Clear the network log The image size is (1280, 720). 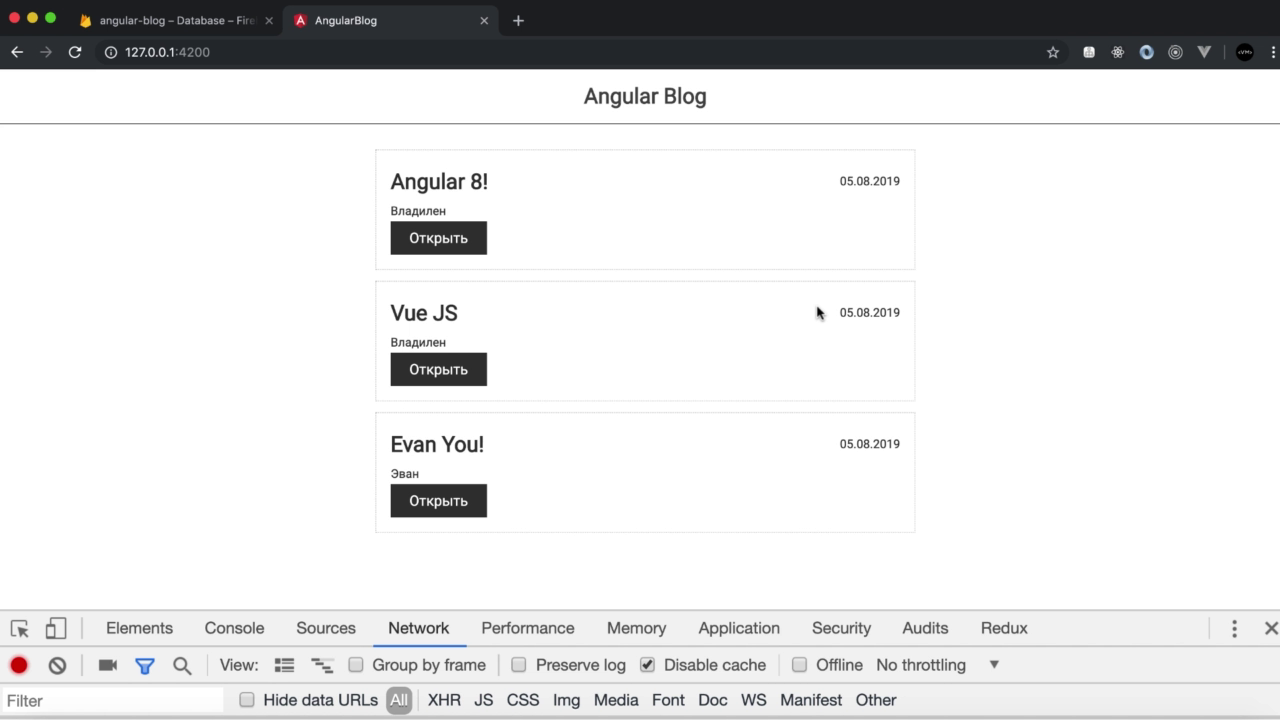point(57,665)
